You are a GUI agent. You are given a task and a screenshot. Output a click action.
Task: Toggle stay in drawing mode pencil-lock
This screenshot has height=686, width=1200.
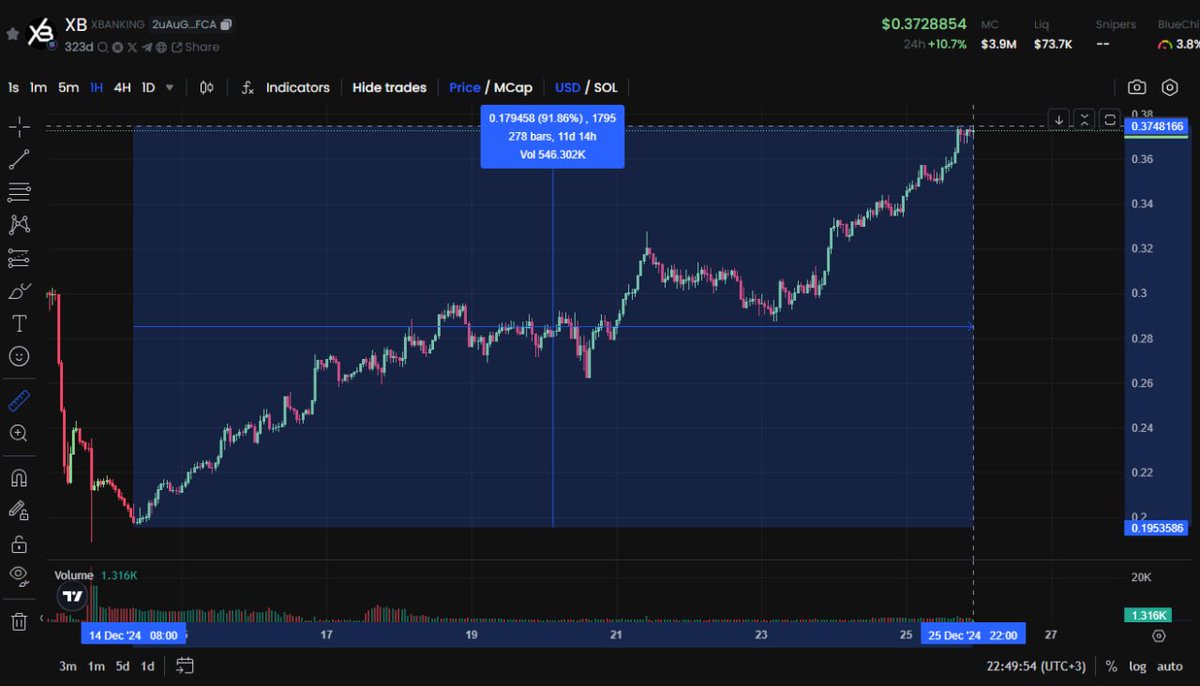(x=19, y=510)
